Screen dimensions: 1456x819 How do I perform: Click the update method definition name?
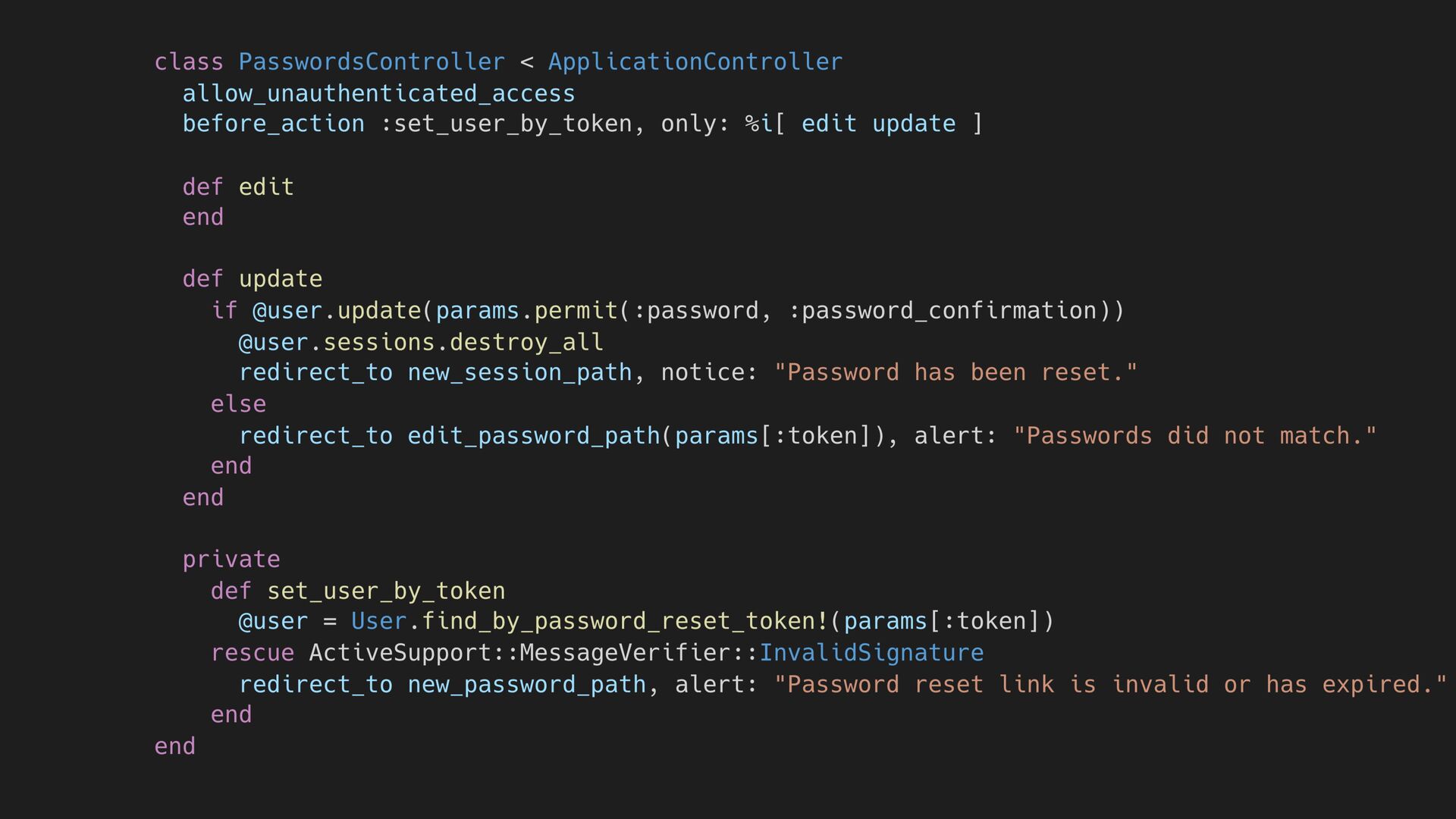(x=281, y=279)
